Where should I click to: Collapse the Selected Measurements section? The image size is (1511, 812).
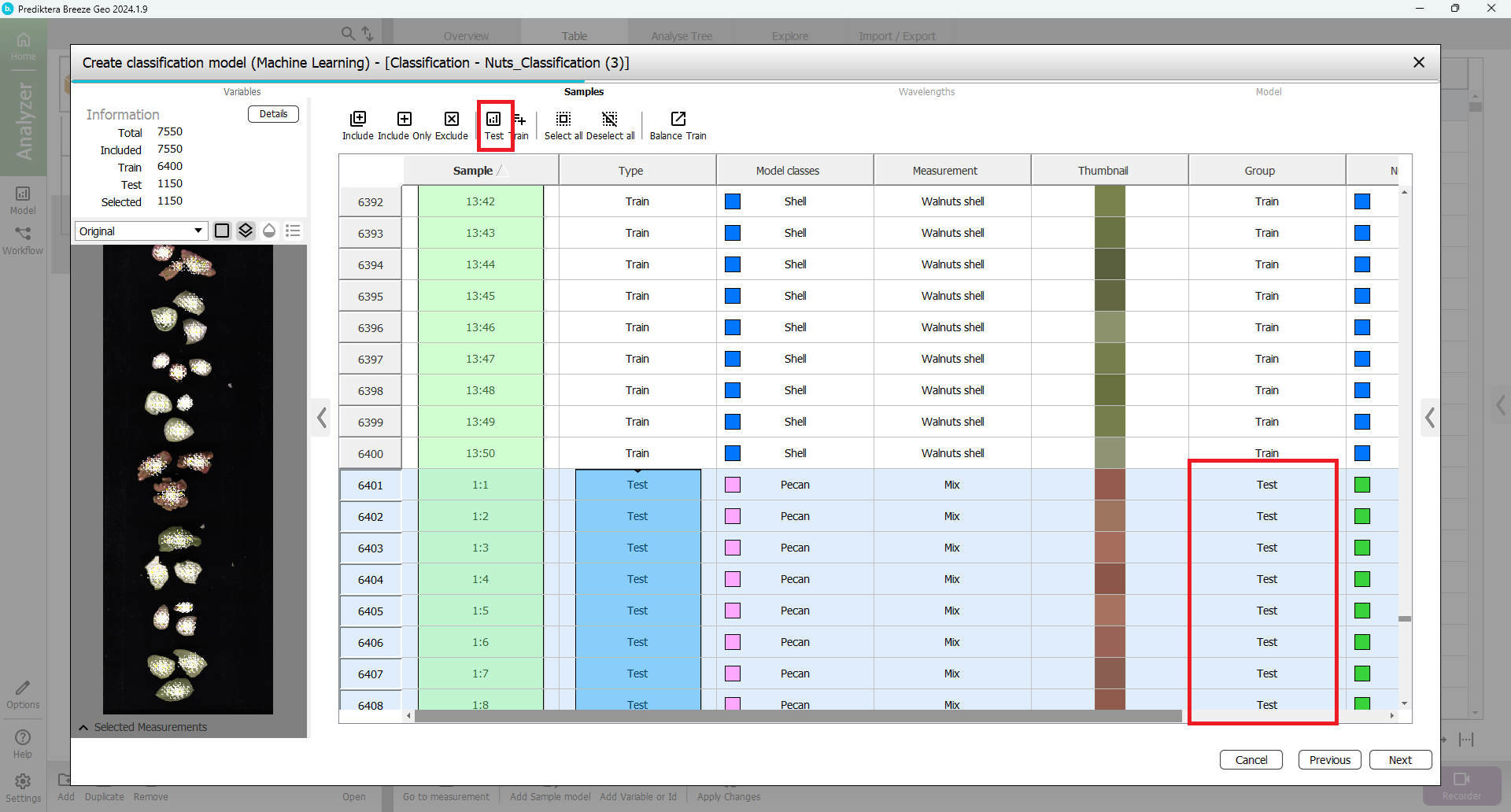click(83, 728)
